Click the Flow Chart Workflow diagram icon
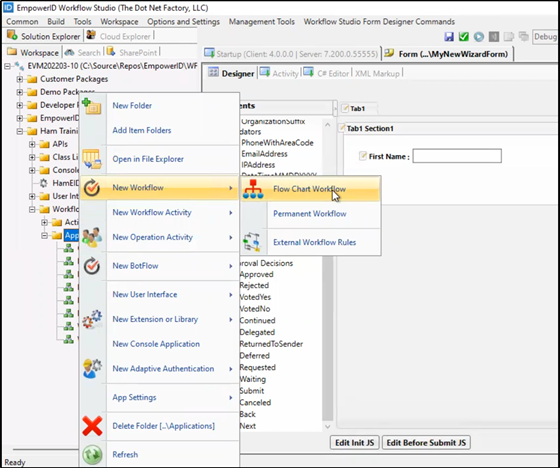 [x=253, y=189]
